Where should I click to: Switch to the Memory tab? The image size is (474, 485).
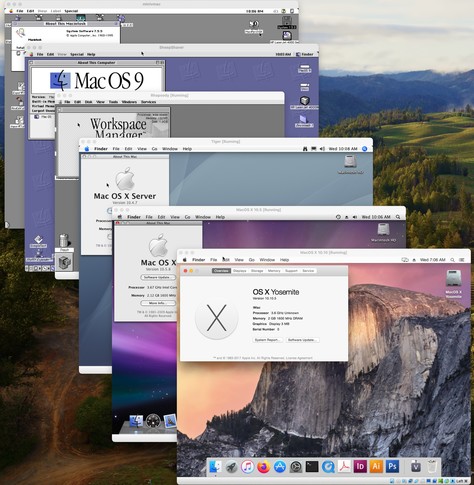click(x=274, y=271)
